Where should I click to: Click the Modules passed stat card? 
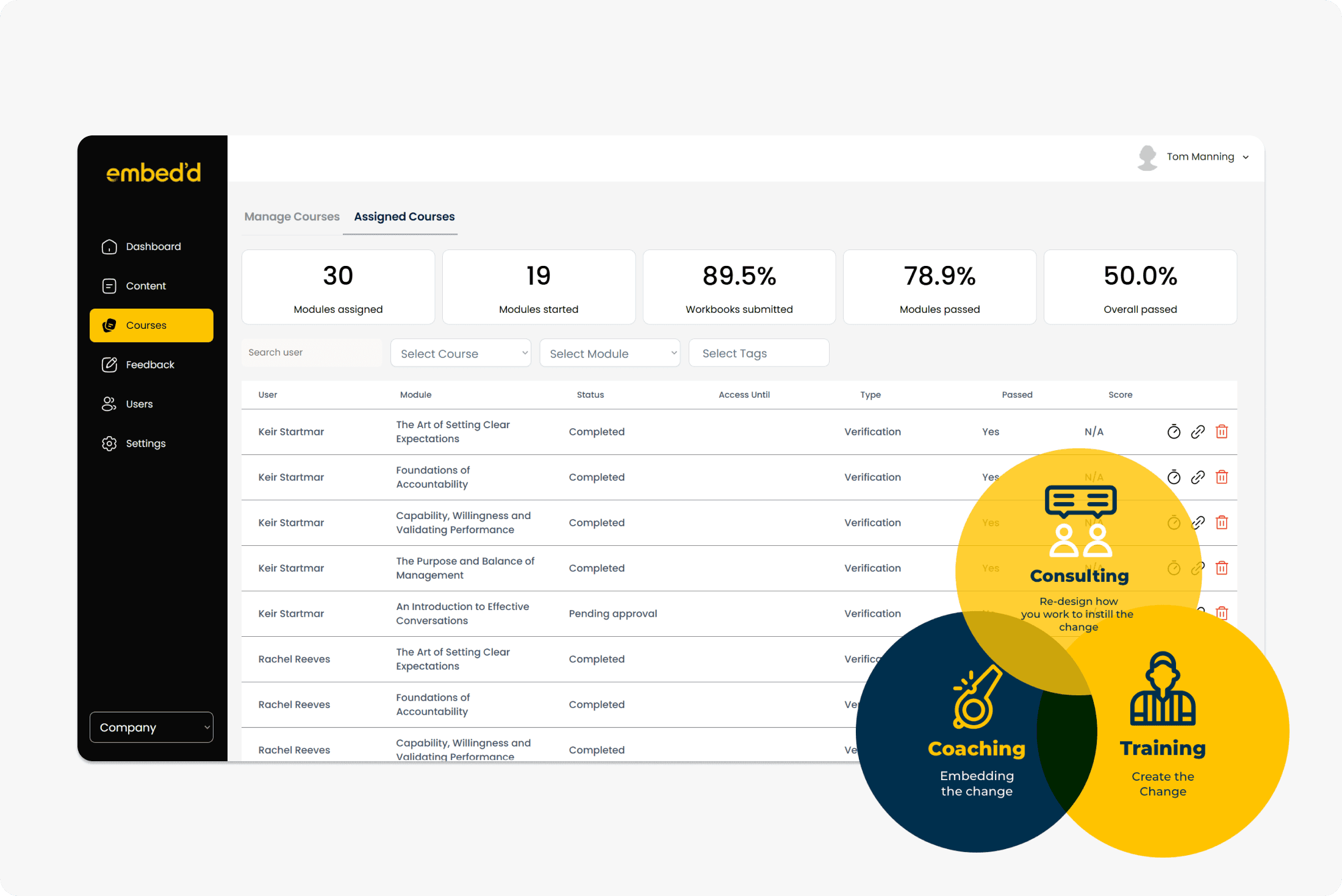tap(939, 287)
